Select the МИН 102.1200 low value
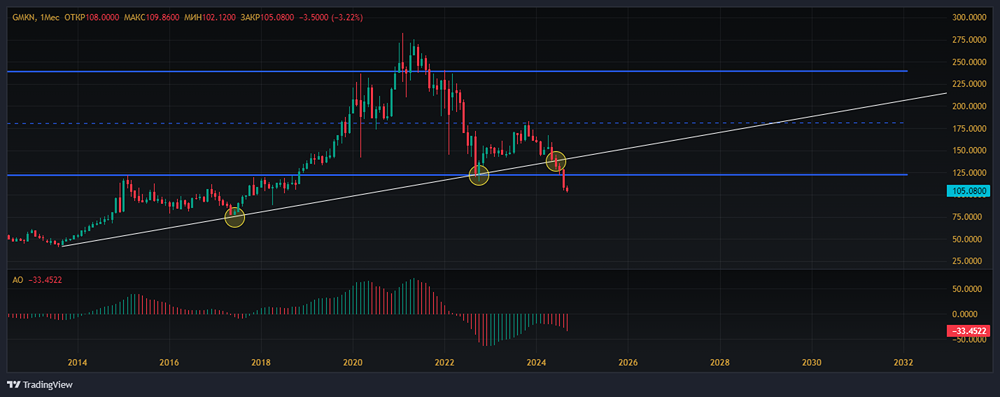1000x397 pixels. [209, 17]
